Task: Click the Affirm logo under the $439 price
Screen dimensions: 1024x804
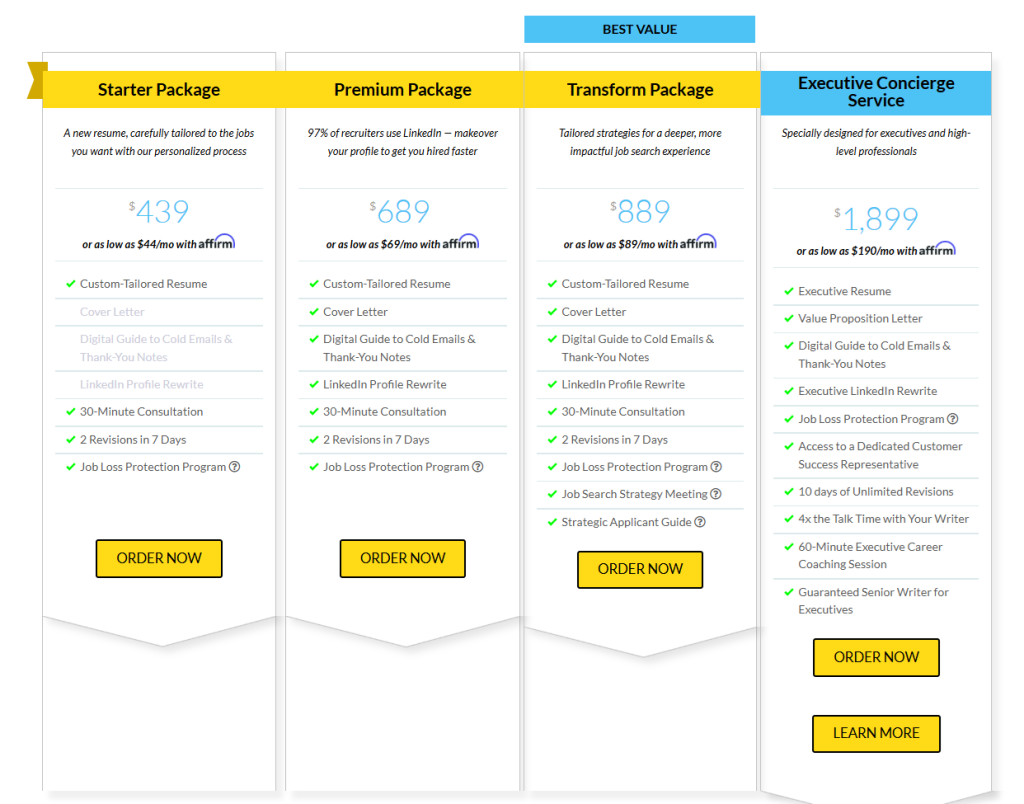Action: point(217,243)
